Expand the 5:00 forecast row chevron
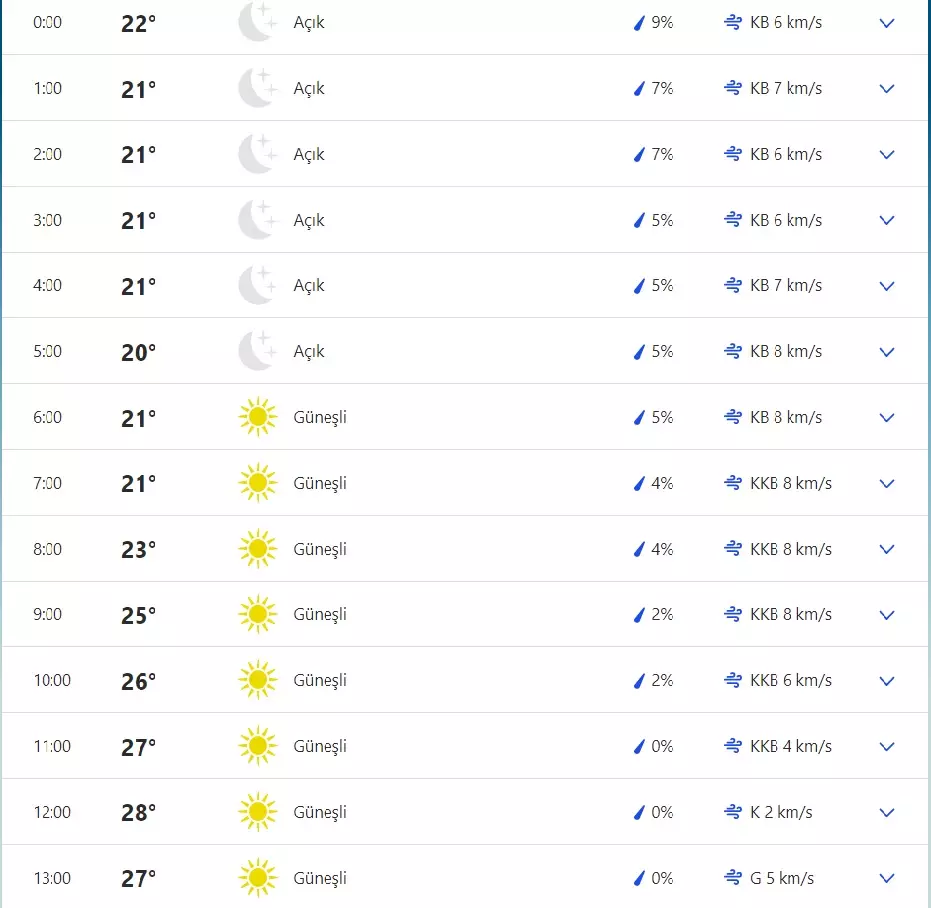 [886, 351]
